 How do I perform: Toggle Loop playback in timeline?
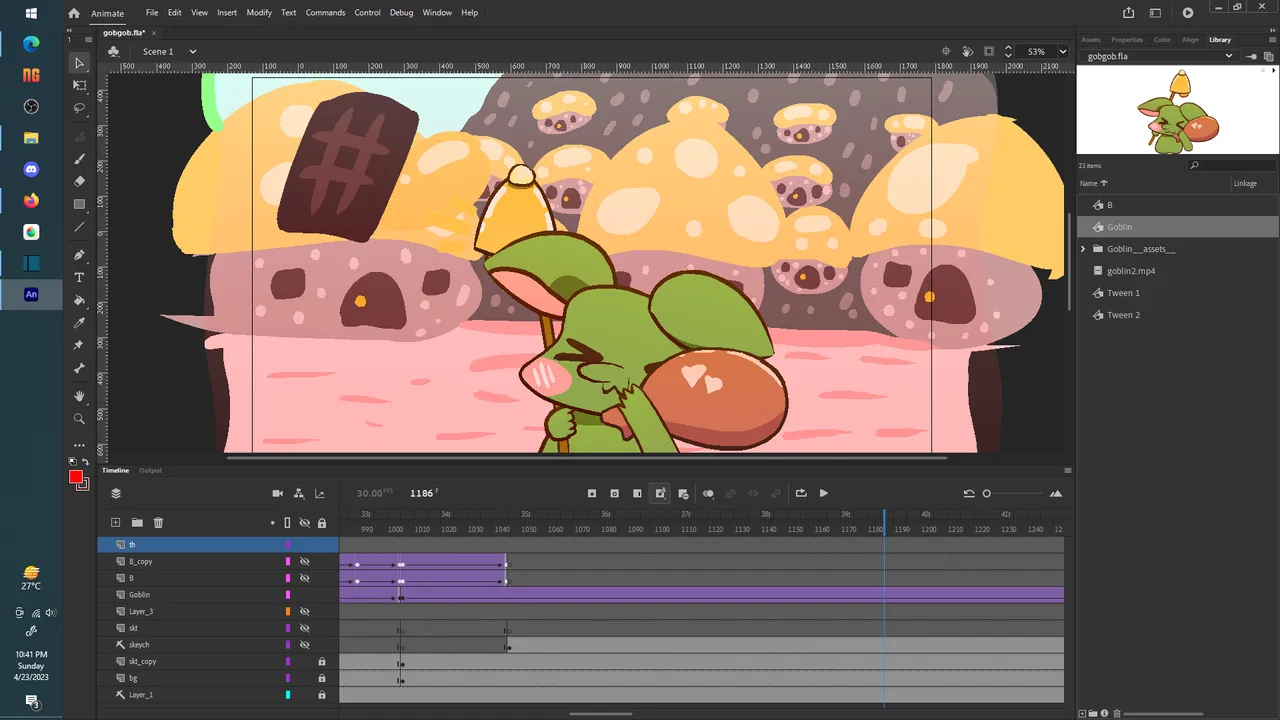(800, 493)
